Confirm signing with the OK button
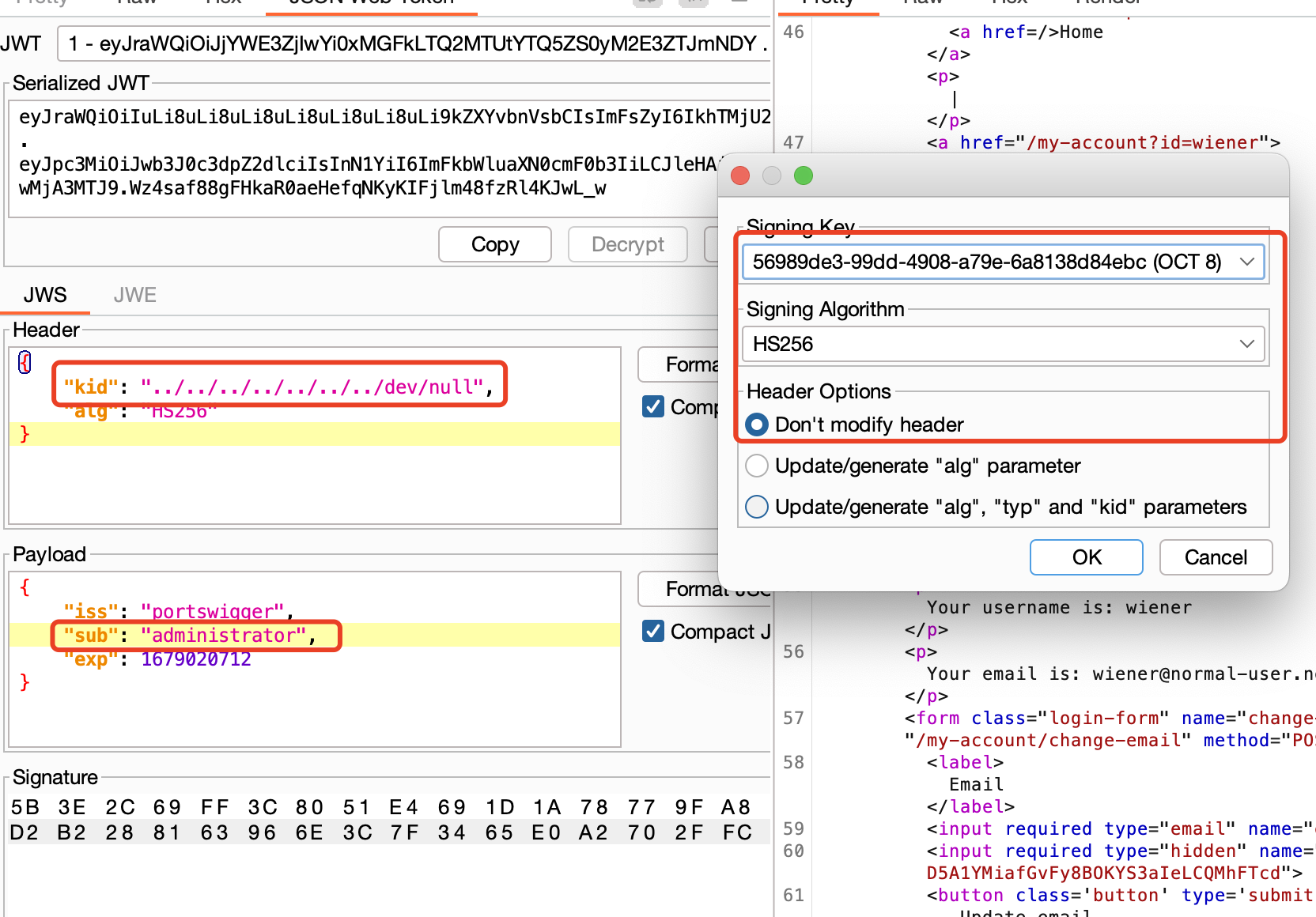 (1087, 557)
